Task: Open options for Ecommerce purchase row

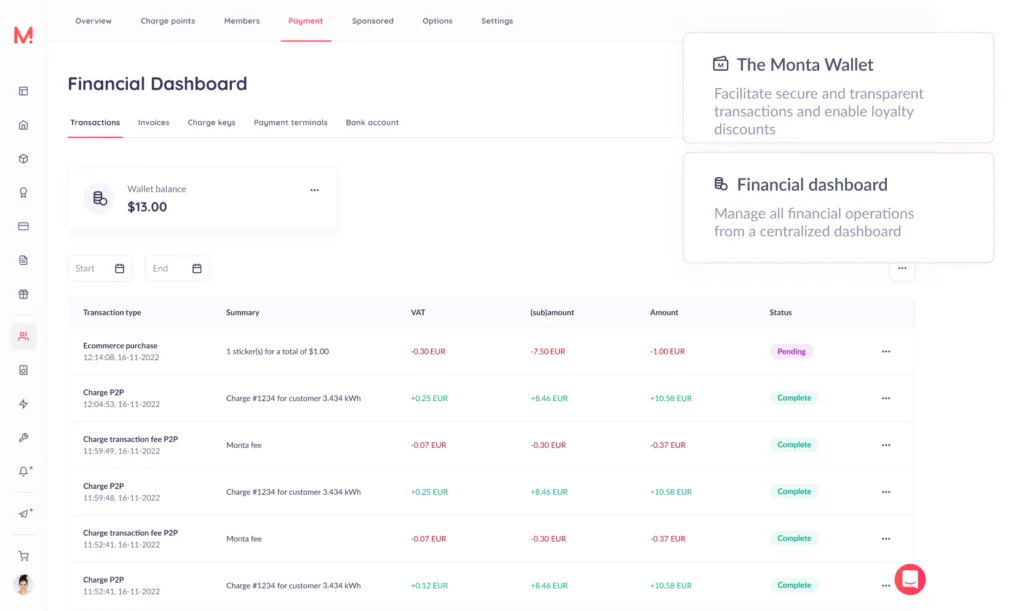Action: tap(886, 351)
